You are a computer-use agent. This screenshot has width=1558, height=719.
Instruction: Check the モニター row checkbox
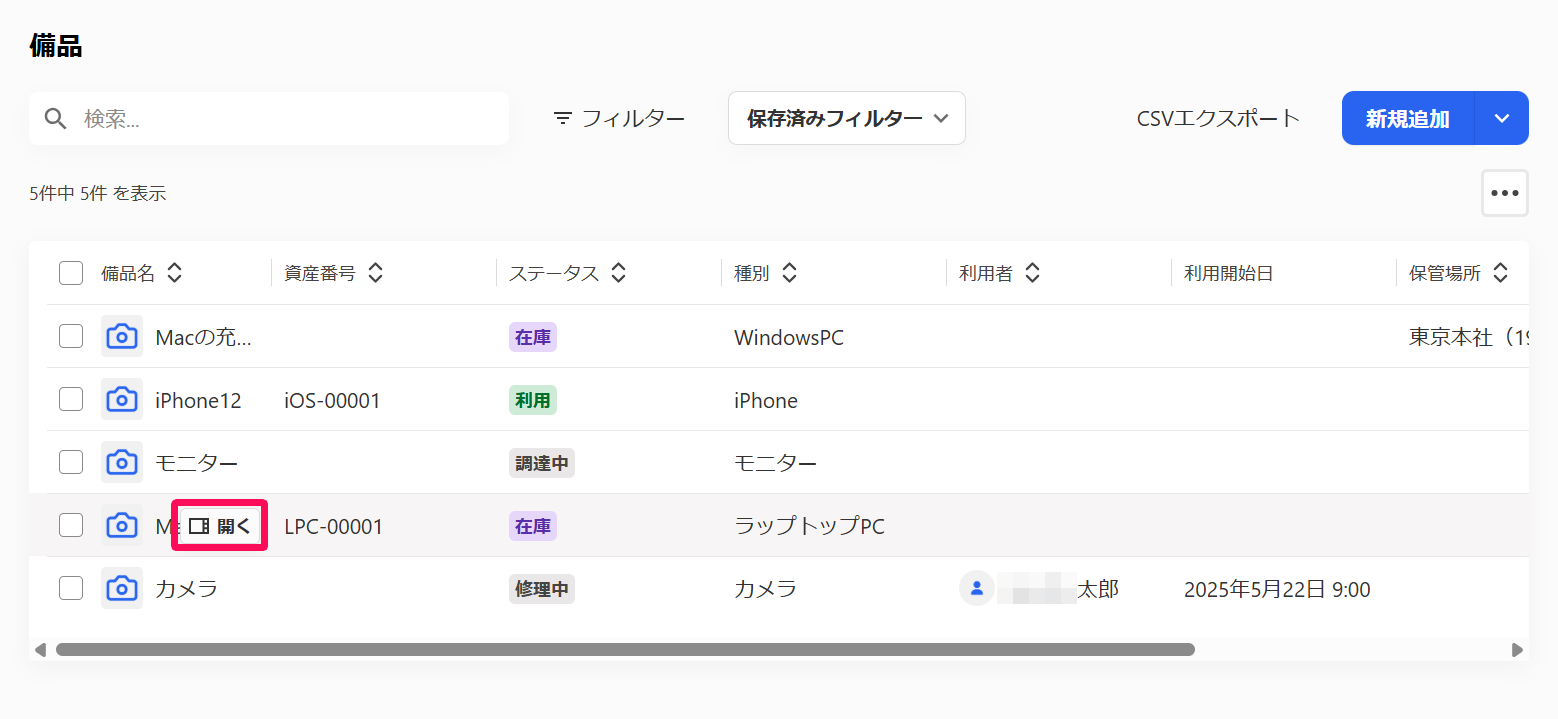click(71, 463)
